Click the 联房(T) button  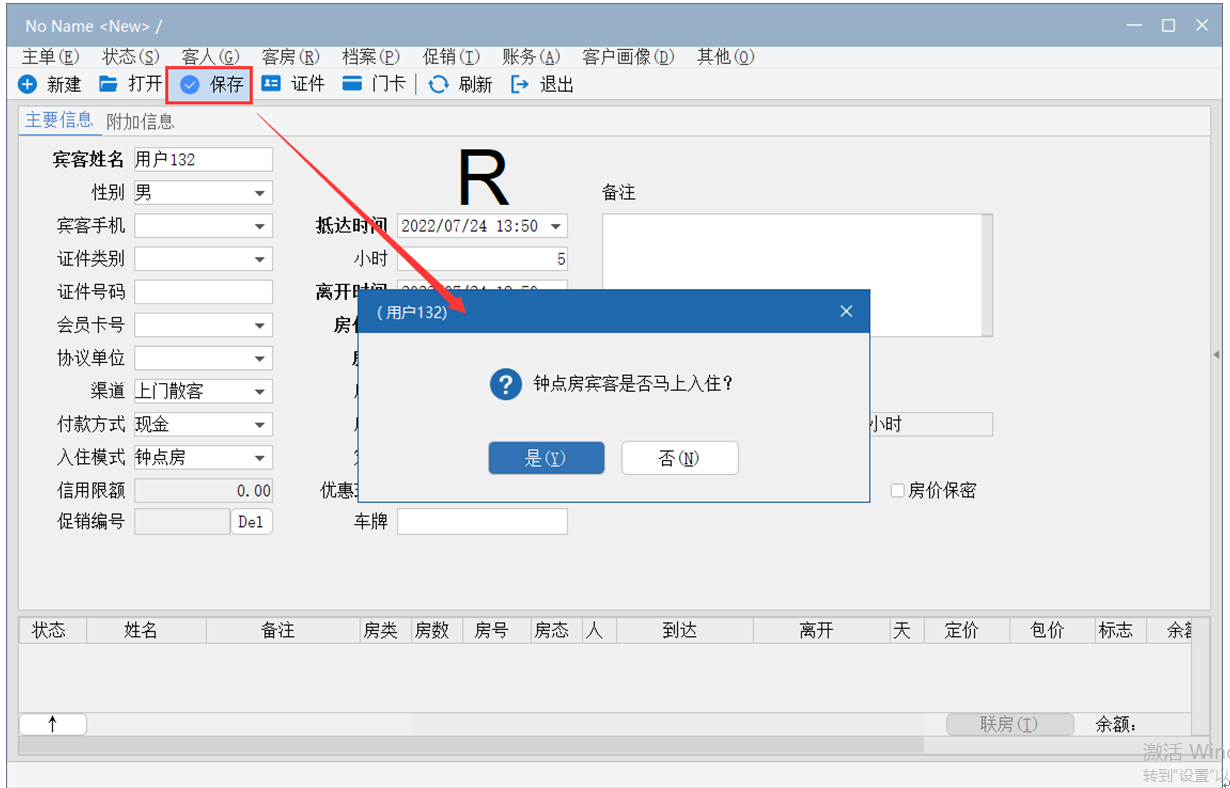(x=1010, y=724)
